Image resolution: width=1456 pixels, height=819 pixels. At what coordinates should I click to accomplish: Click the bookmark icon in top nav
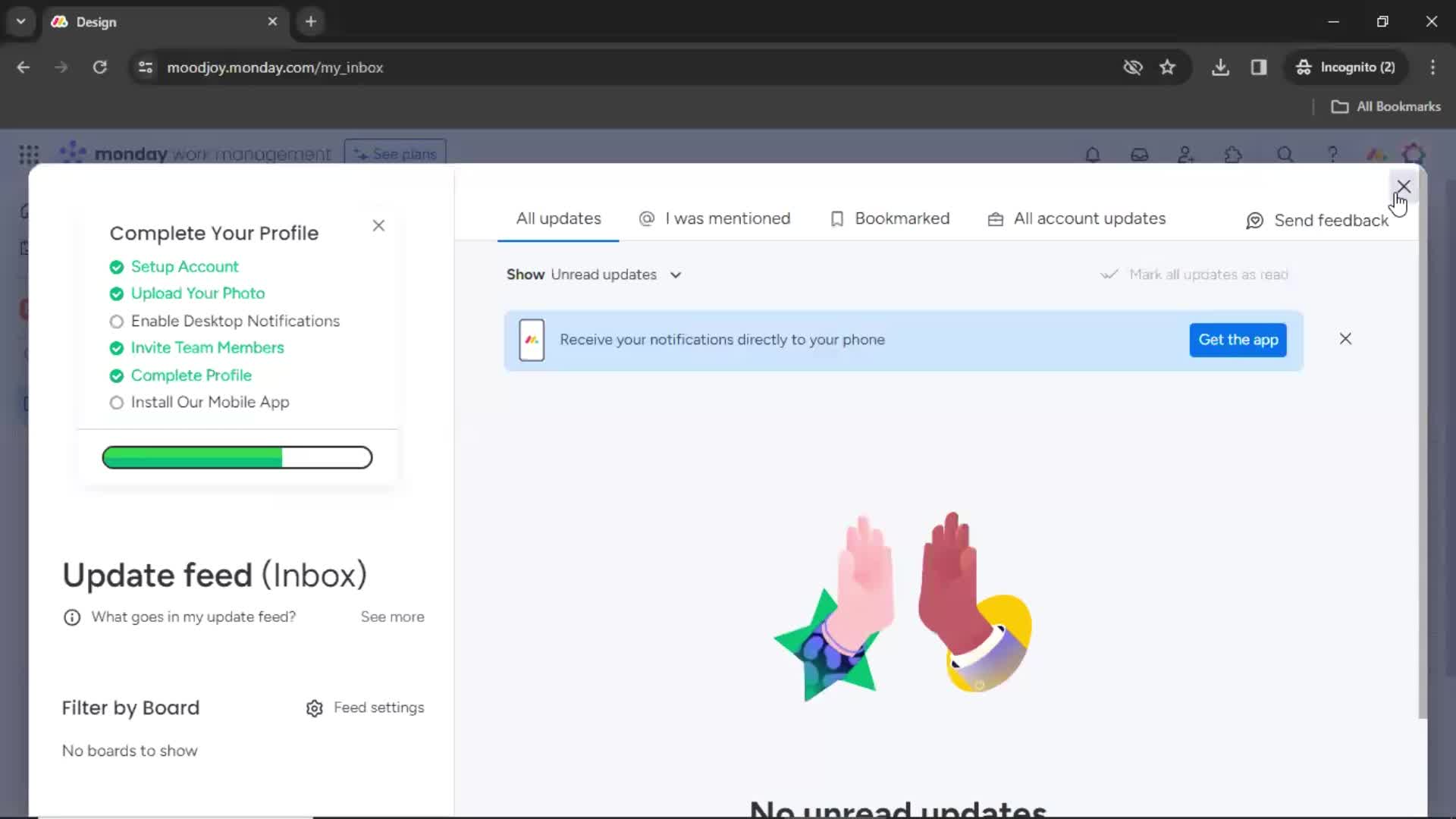1167,67
